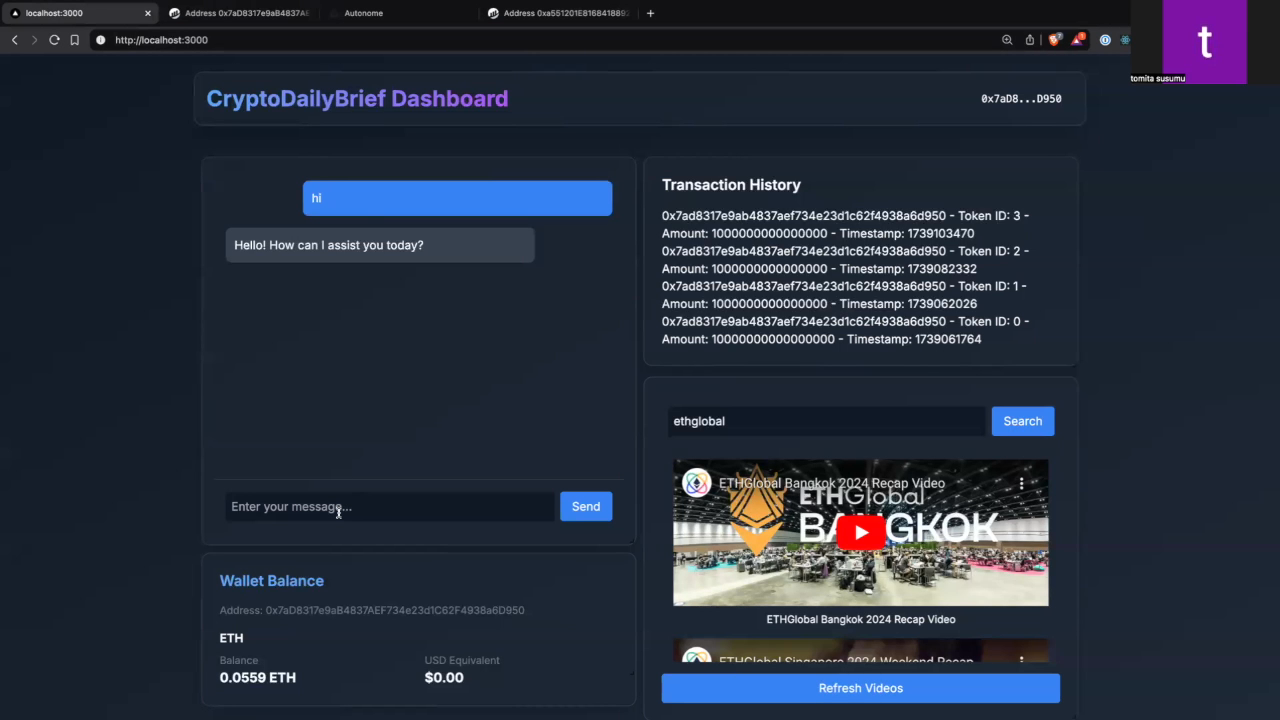Click the ETHGlobal Bangkok 2024 Recap video thumbnail
The height and width of the screenshot is (720, 1280).
pyautogui.click(x=860, y=532)
